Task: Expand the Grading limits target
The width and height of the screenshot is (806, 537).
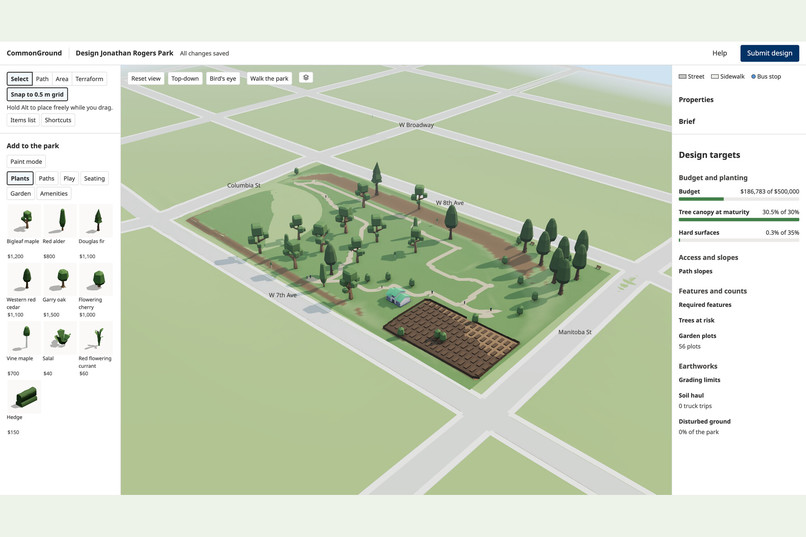Action: 700,380
